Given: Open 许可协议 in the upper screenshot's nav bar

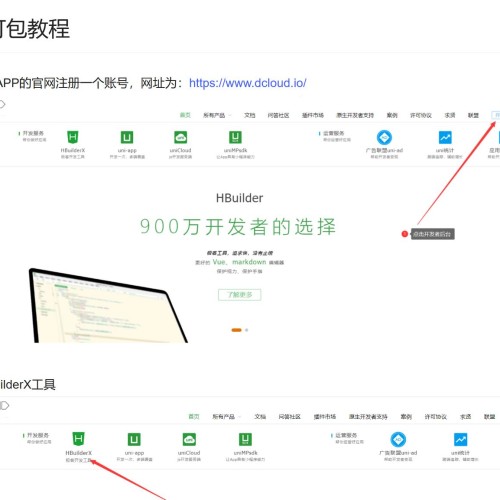Looking at the screenshot, I should tap(421, 115).
